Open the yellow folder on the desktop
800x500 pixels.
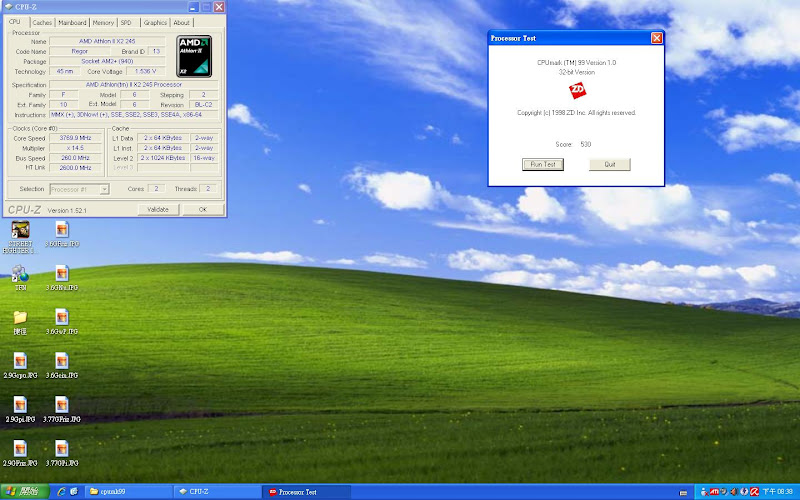tap(19, 317)
